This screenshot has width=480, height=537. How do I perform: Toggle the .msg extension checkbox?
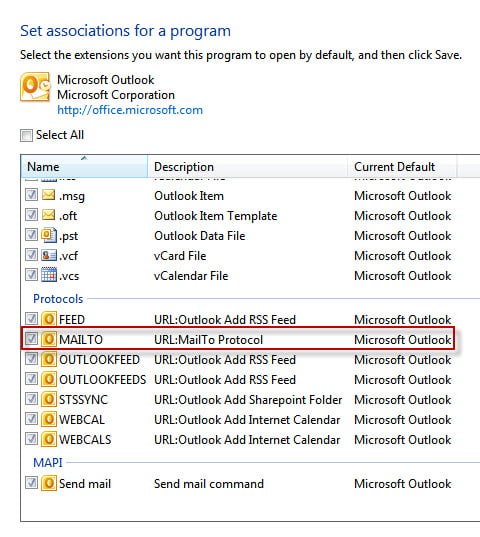pyautogui.click(x=31, y=195)
